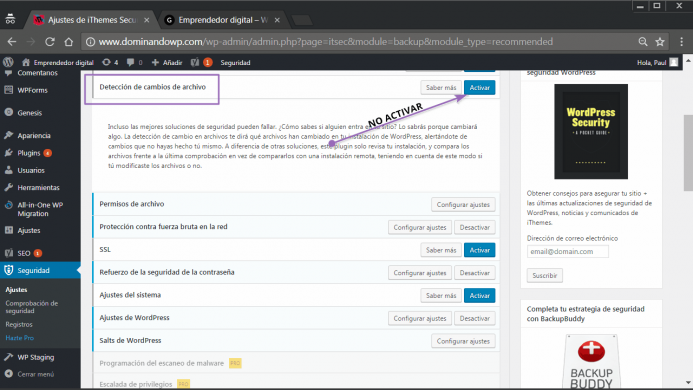Click the site info icon beside URL

point(90,42)
